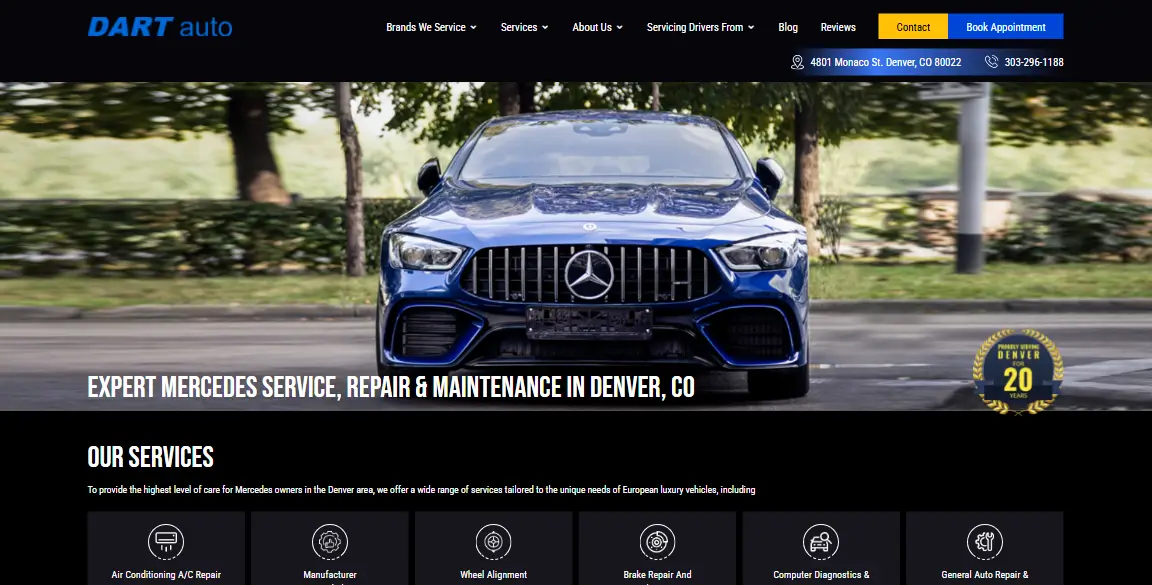This screenshot has width=1152, height=585.
Task: Click the Book Appointment button
Action: click(1006, 26)
